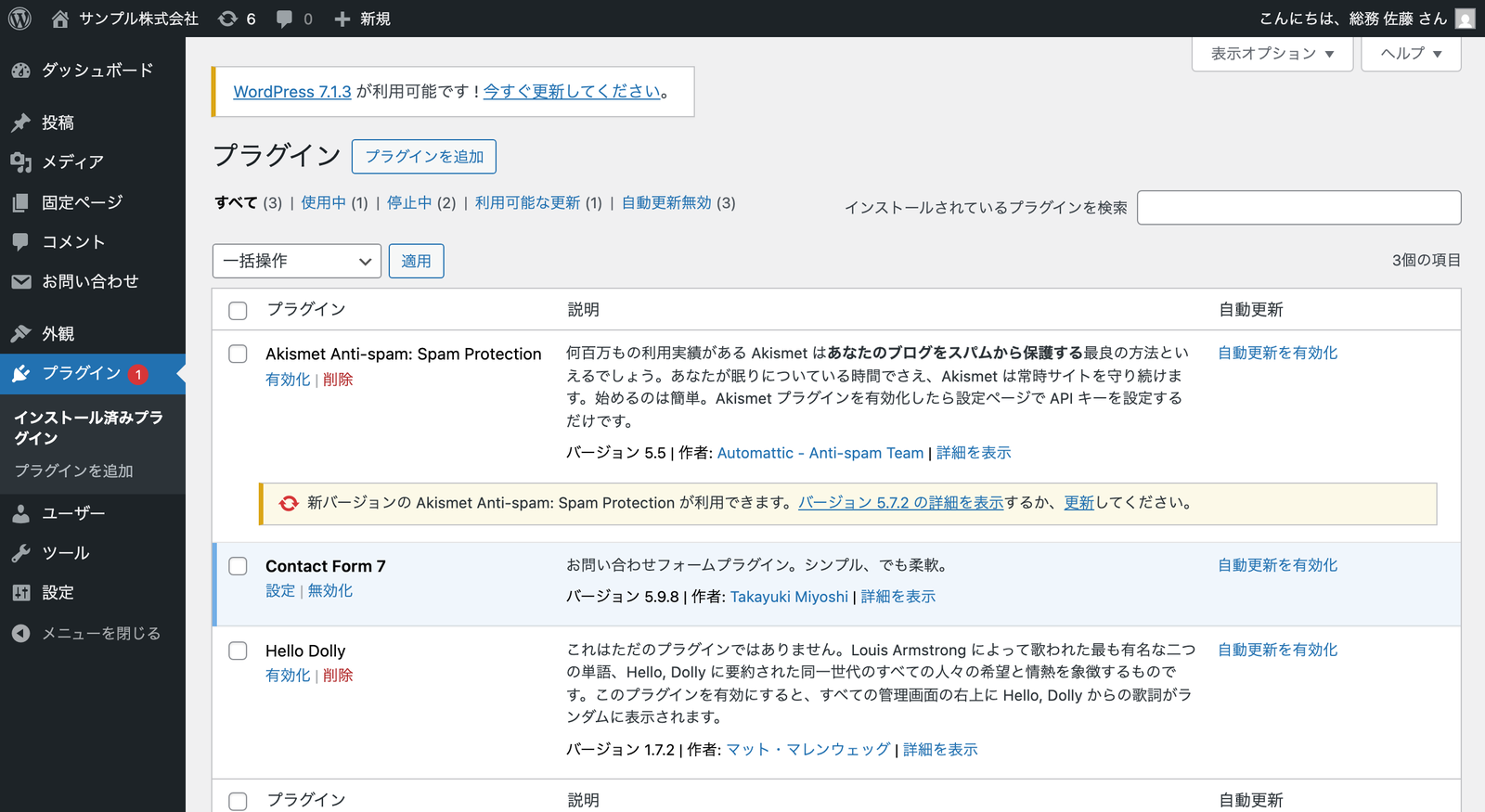Screen dimensions: 1485x812
Task: Click the お問い合わせ envelope icon
Action: [20, 281]
